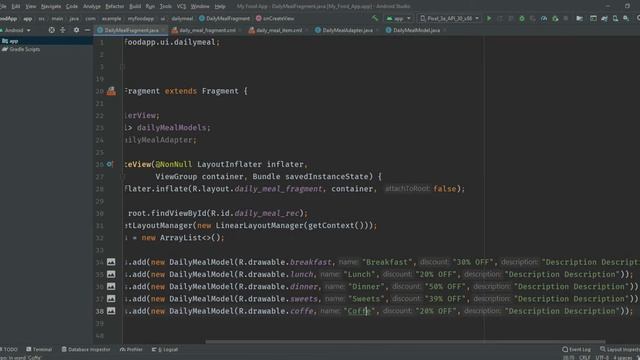Open the Database Inspector tool window
Viewport: 640px width, 360px height.
click(86, 349)
